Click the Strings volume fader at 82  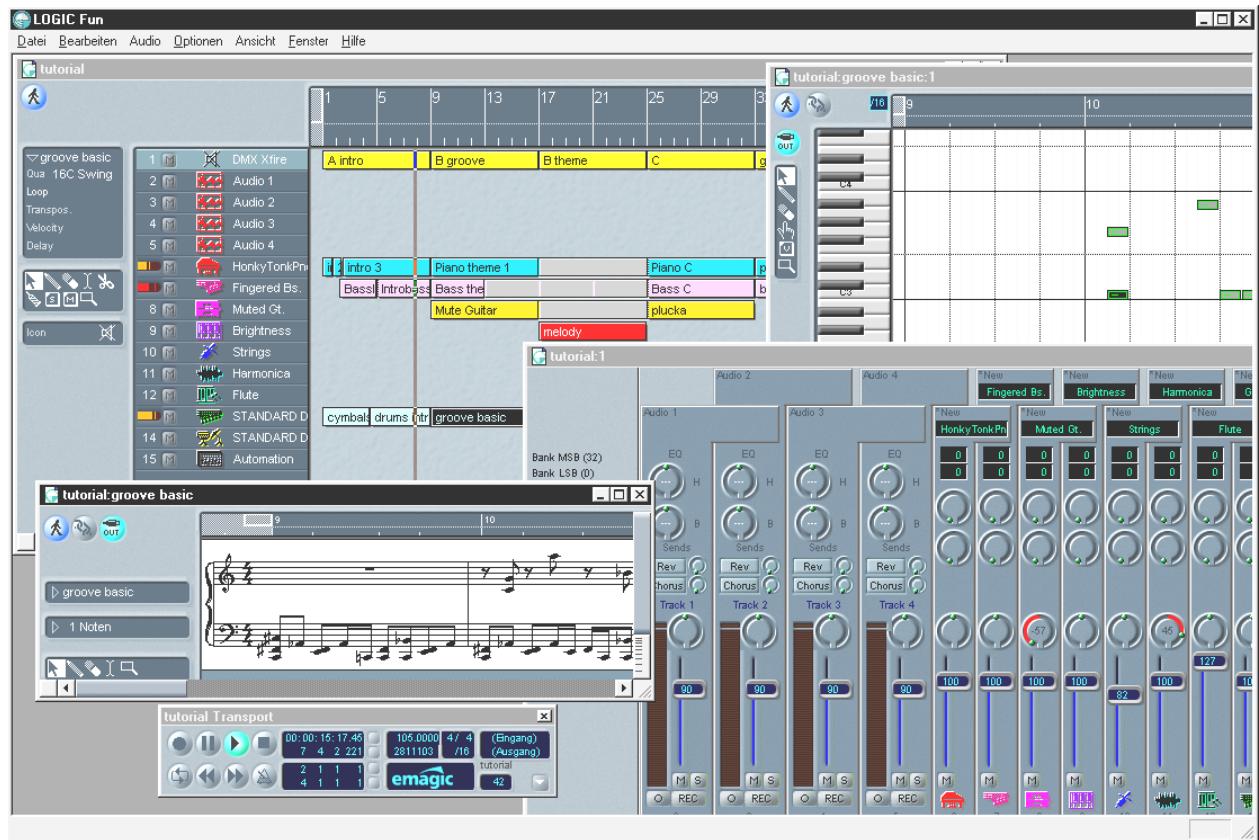click(x=1127, y=694)
